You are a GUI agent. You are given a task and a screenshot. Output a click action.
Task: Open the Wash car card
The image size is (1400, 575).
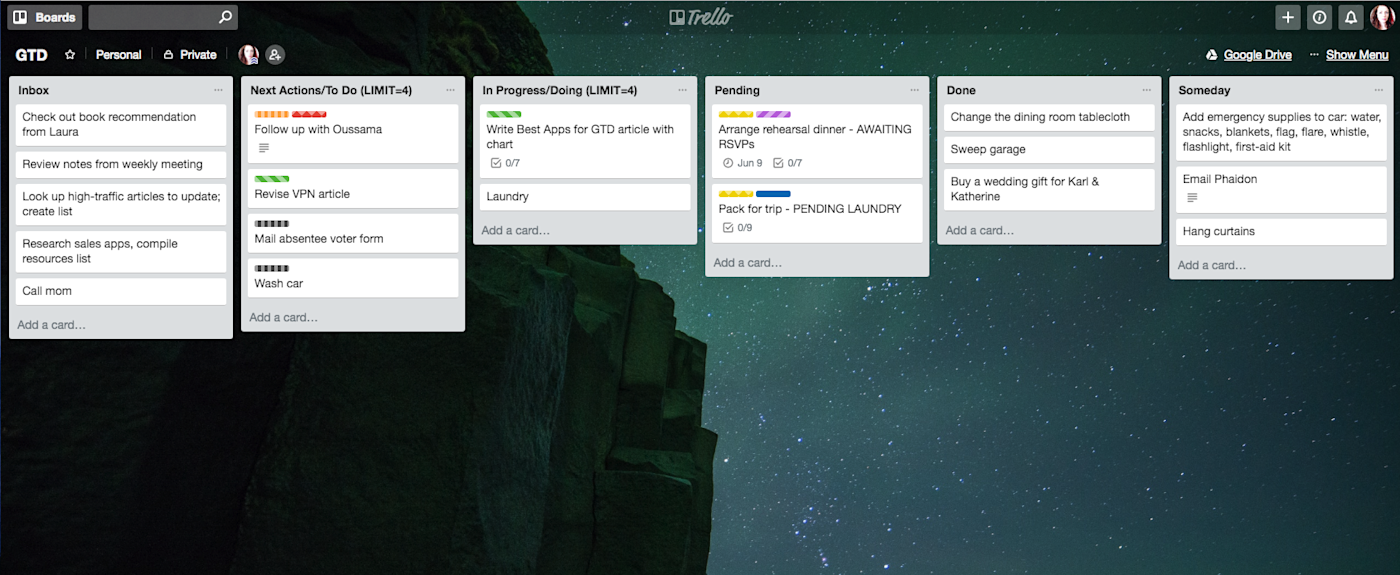[x=353, y=277]
